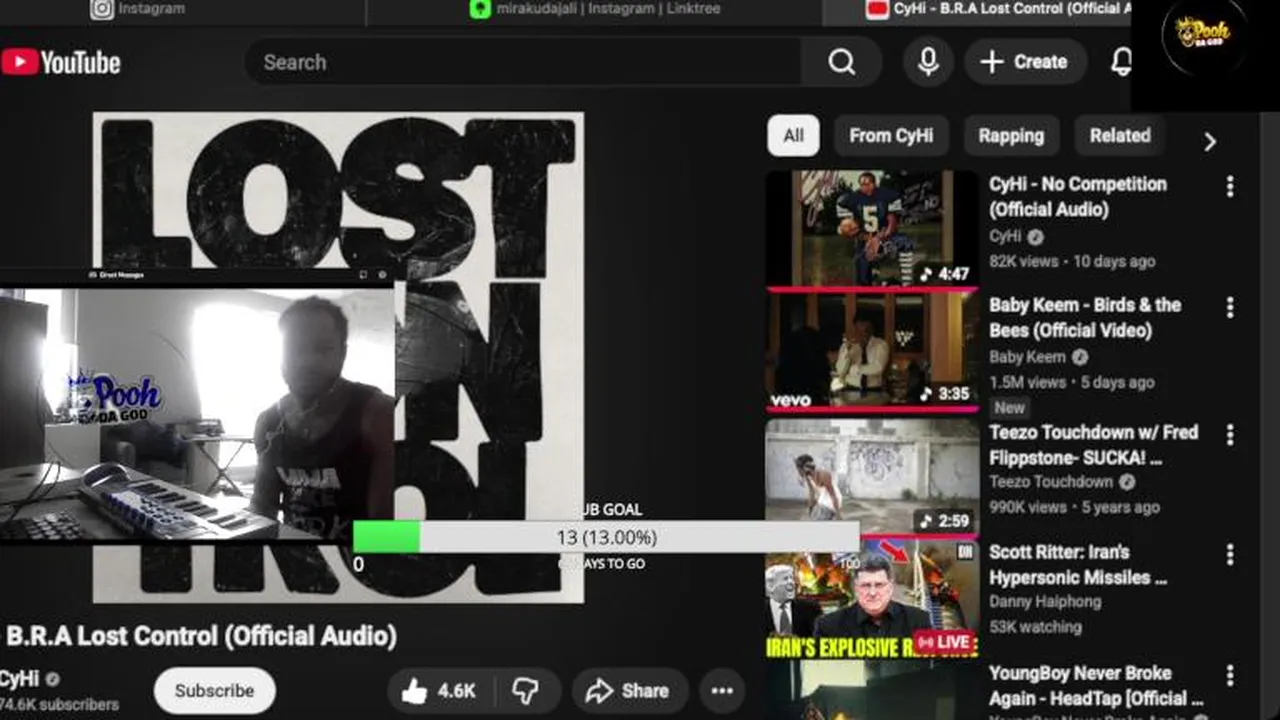This screenshot has width=1280, height=720.
Task: Show next filter chips with arrow
Action: click(1209, 141)
